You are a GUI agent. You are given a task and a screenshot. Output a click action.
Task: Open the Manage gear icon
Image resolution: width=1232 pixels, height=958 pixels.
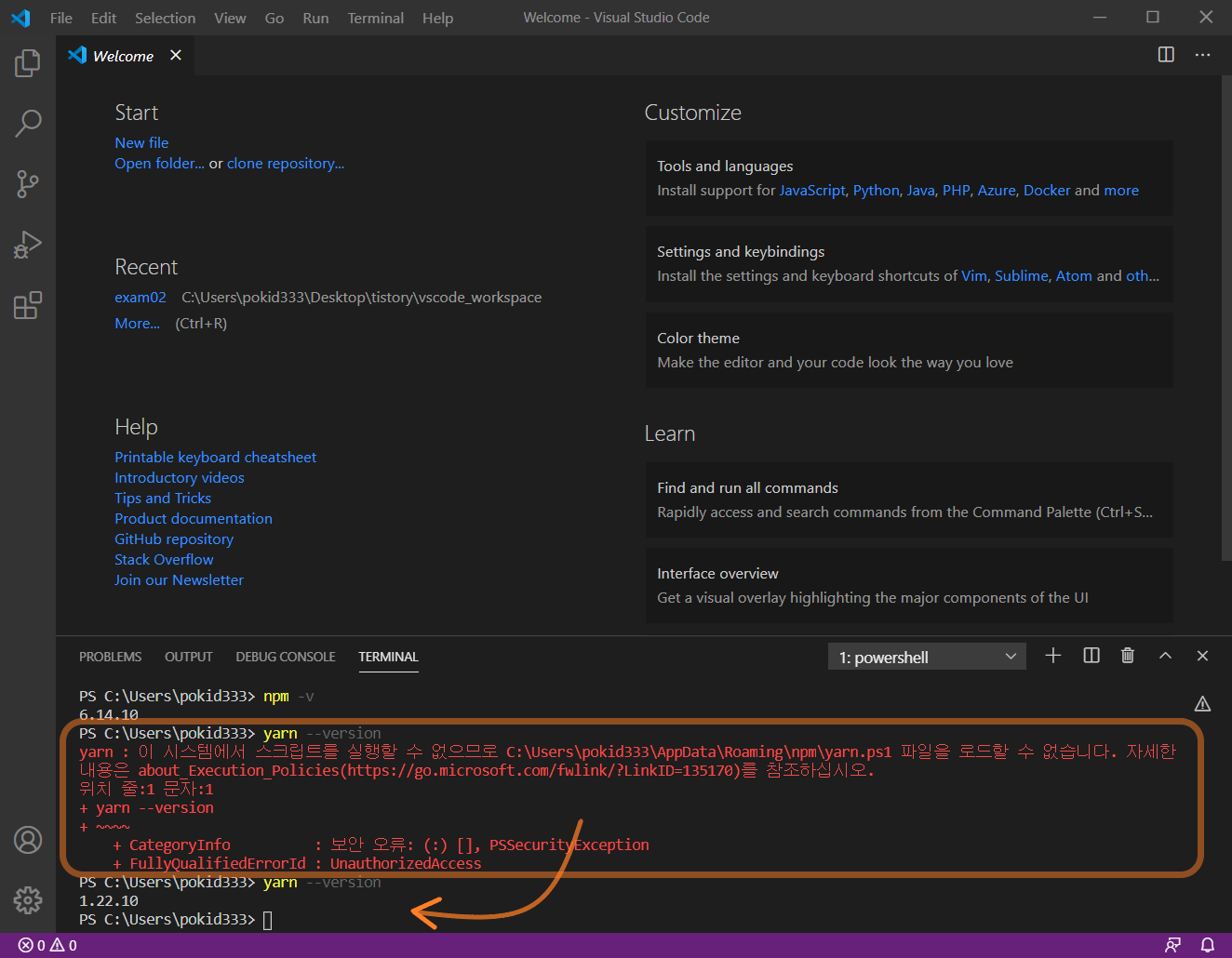point(28,899)
